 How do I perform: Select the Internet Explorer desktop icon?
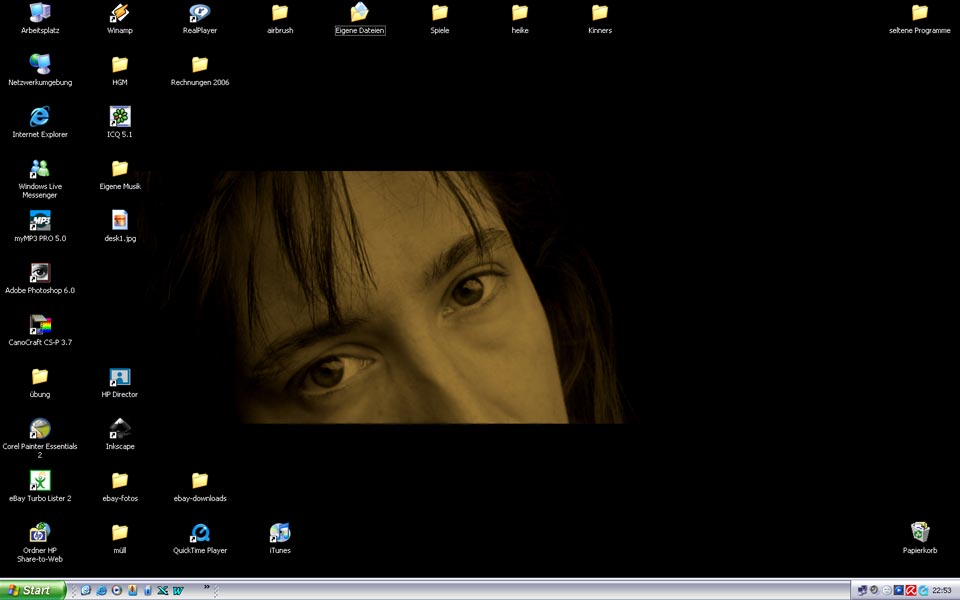[40, 117]
